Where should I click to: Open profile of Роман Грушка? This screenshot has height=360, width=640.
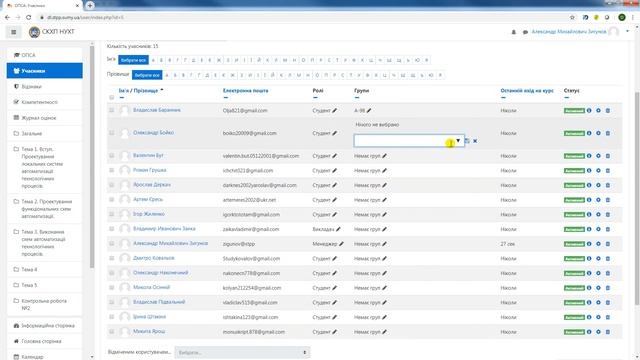[x=149, y=170]
